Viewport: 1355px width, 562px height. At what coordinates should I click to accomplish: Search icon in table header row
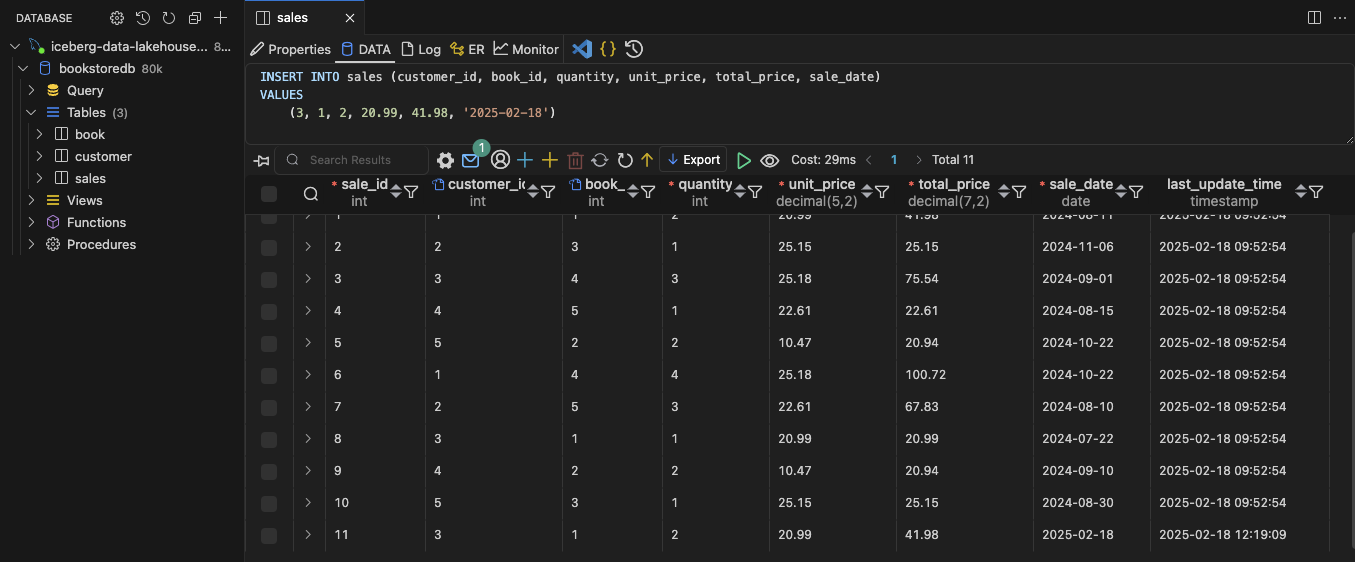311,193
